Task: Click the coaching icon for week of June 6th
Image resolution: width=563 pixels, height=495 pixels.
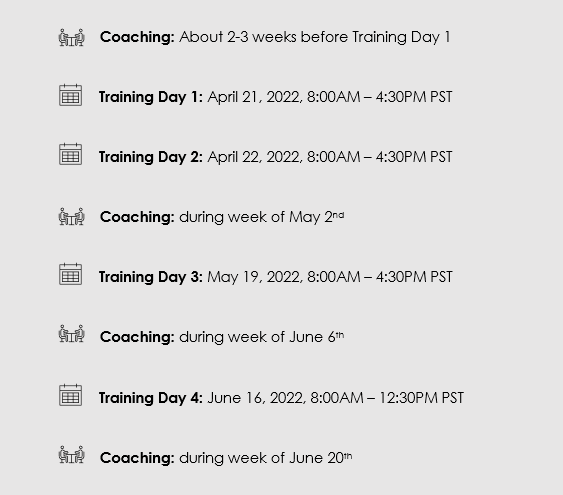Action: click(x=71, y=334)
